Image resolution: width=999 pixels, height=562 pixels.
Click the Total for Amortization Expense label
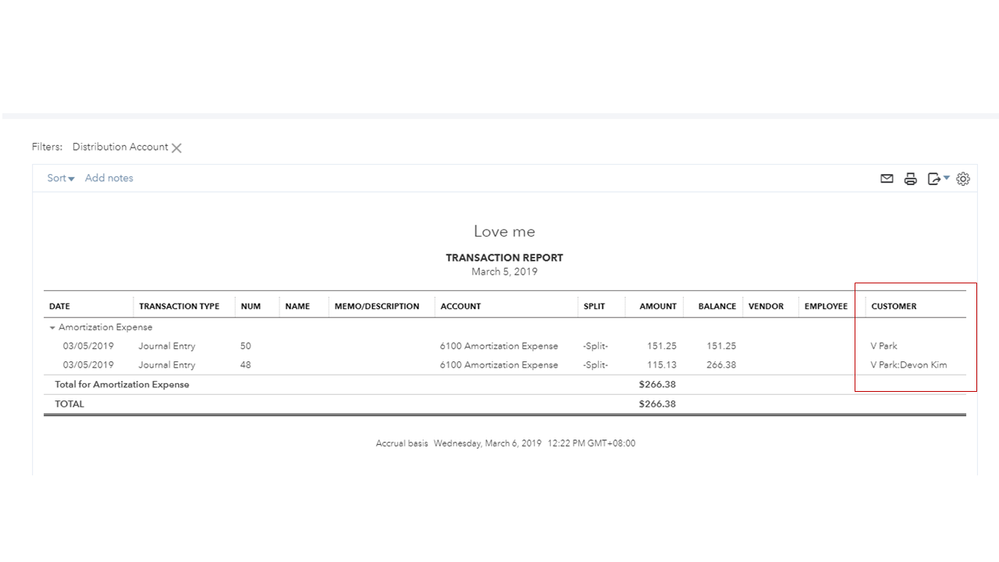[x=122, y=385]
